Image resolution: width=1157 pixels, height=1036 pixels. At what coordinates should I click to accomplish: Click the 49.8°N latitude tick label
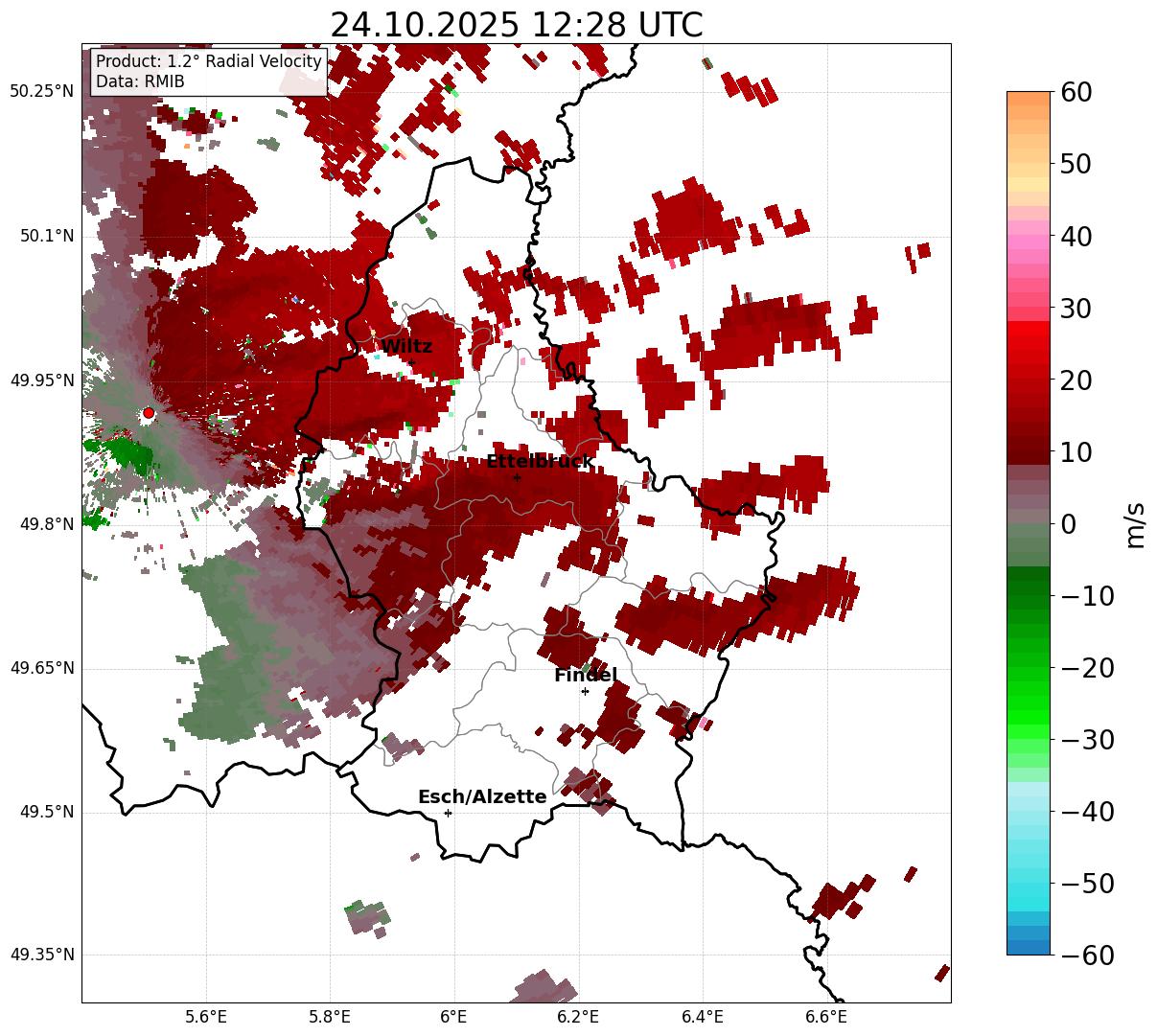pyautogui.click(x=46, y=524)
